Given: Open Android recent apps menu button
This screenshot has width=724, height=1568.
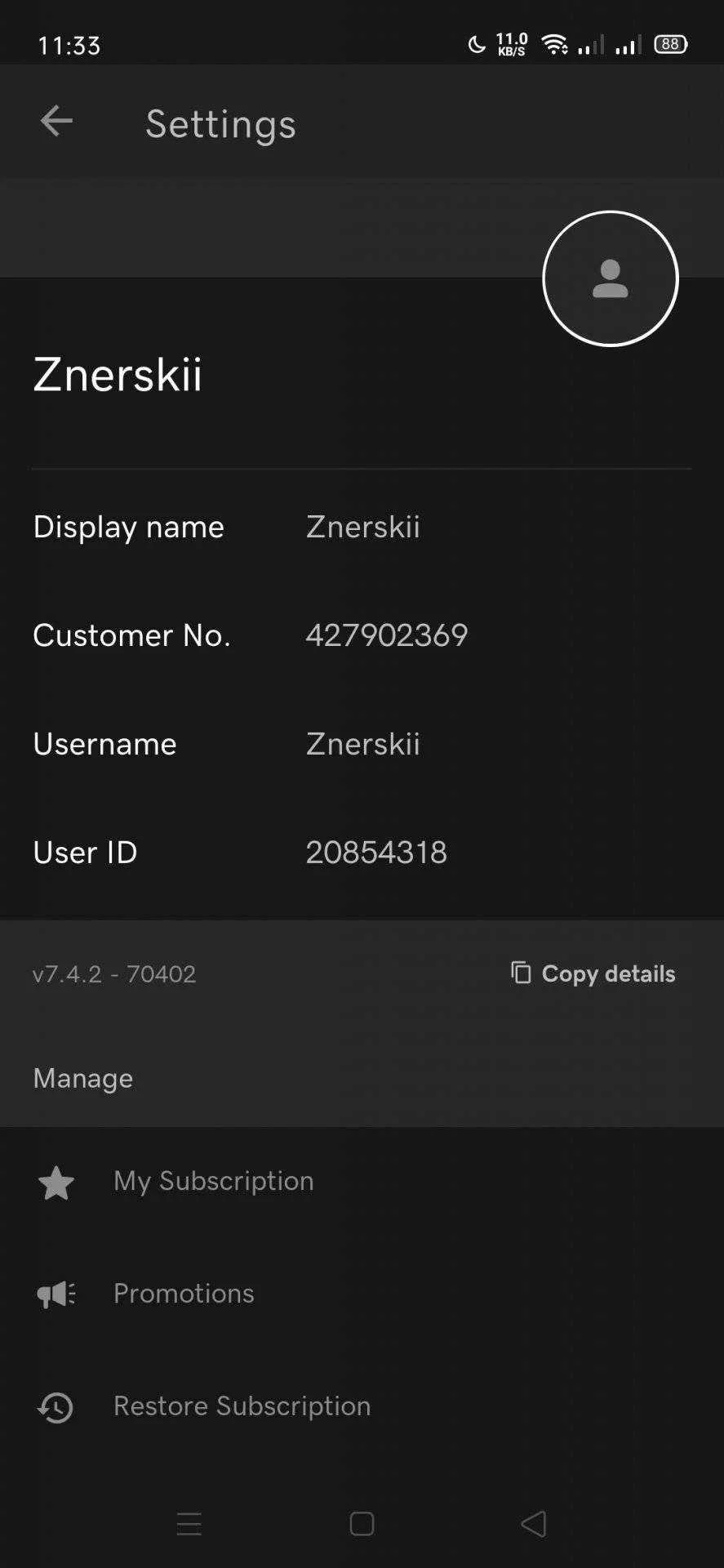Looking at the screenshot, I should pos(189,1524).
